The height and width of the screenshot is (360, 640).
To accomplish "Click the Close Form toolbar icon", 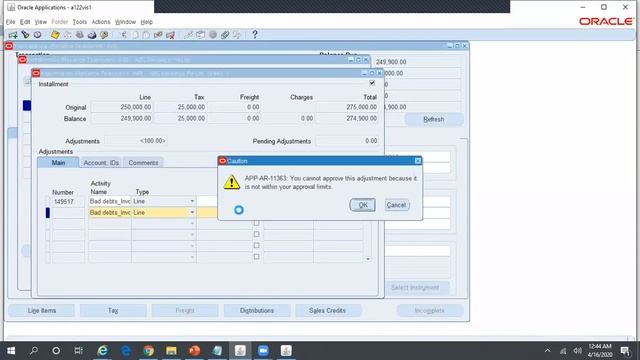I will [x=104, y=35].
